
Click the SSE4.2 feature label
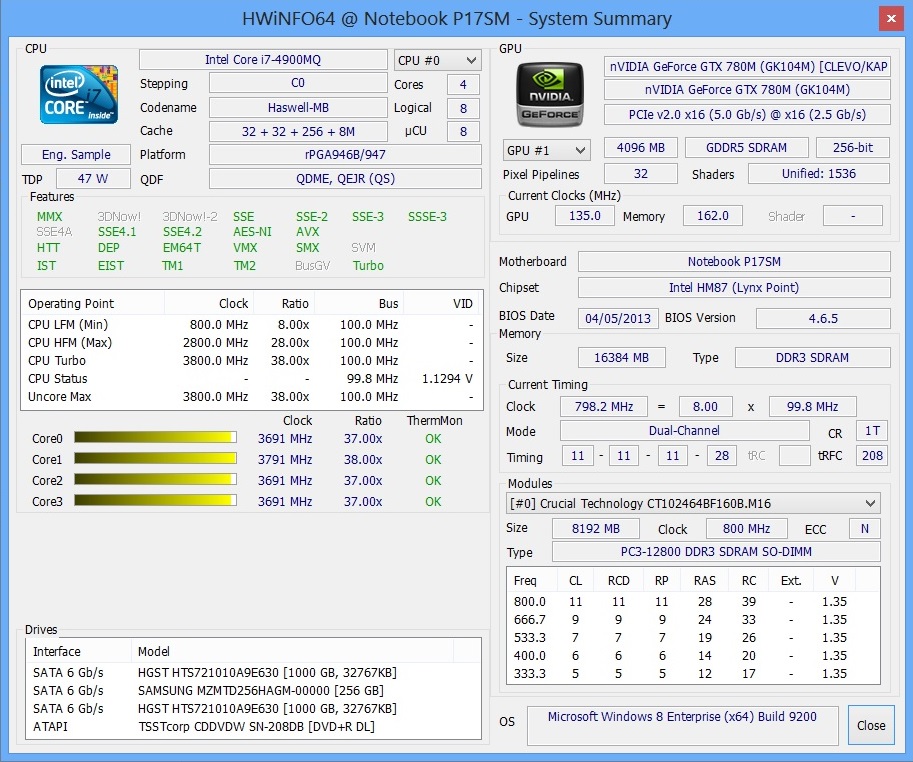click(182, 232)
